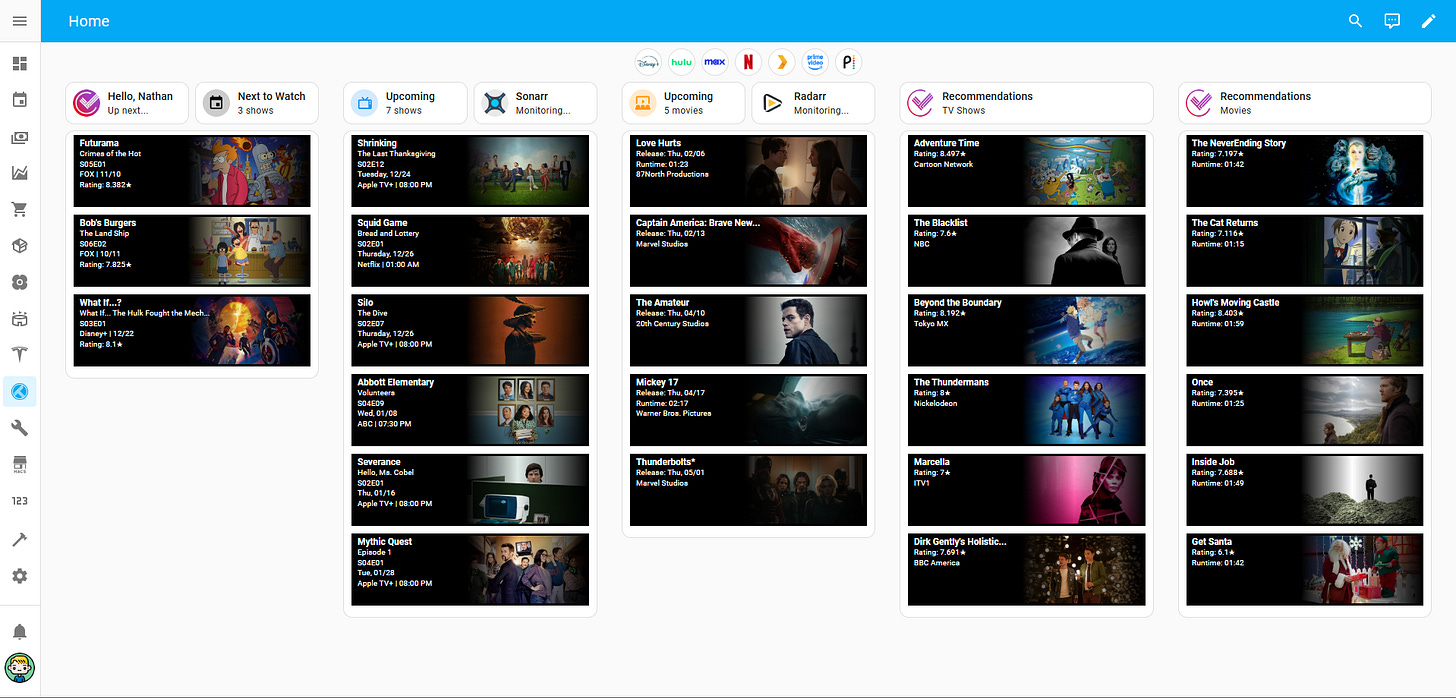Open The Amateur movie card
The width and height of the screenshot is (1456, 698).
748,330
